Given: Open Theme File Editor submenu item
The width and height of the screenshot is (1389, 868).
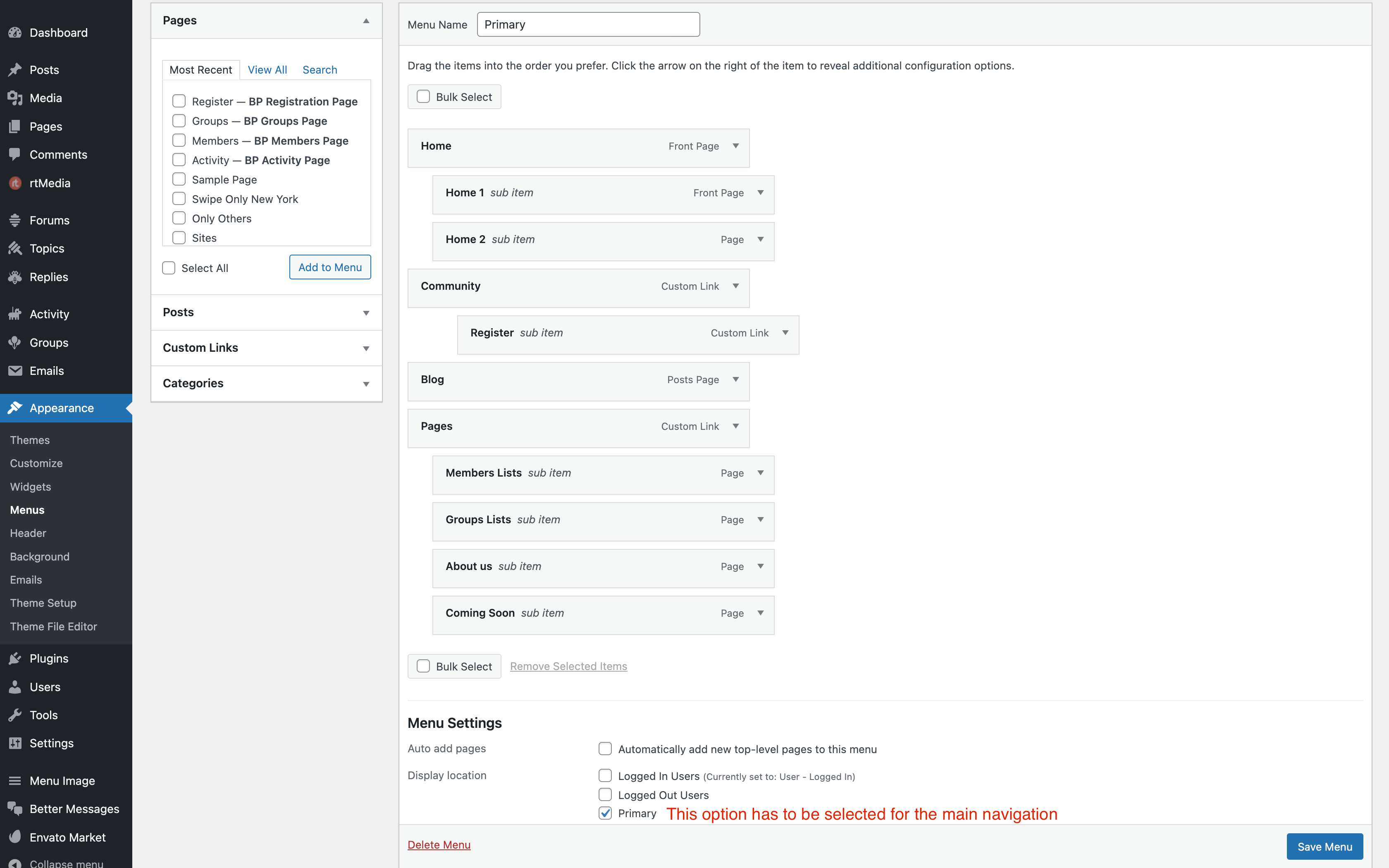Looking at the screenshot, I should click(x=53, y=626).
